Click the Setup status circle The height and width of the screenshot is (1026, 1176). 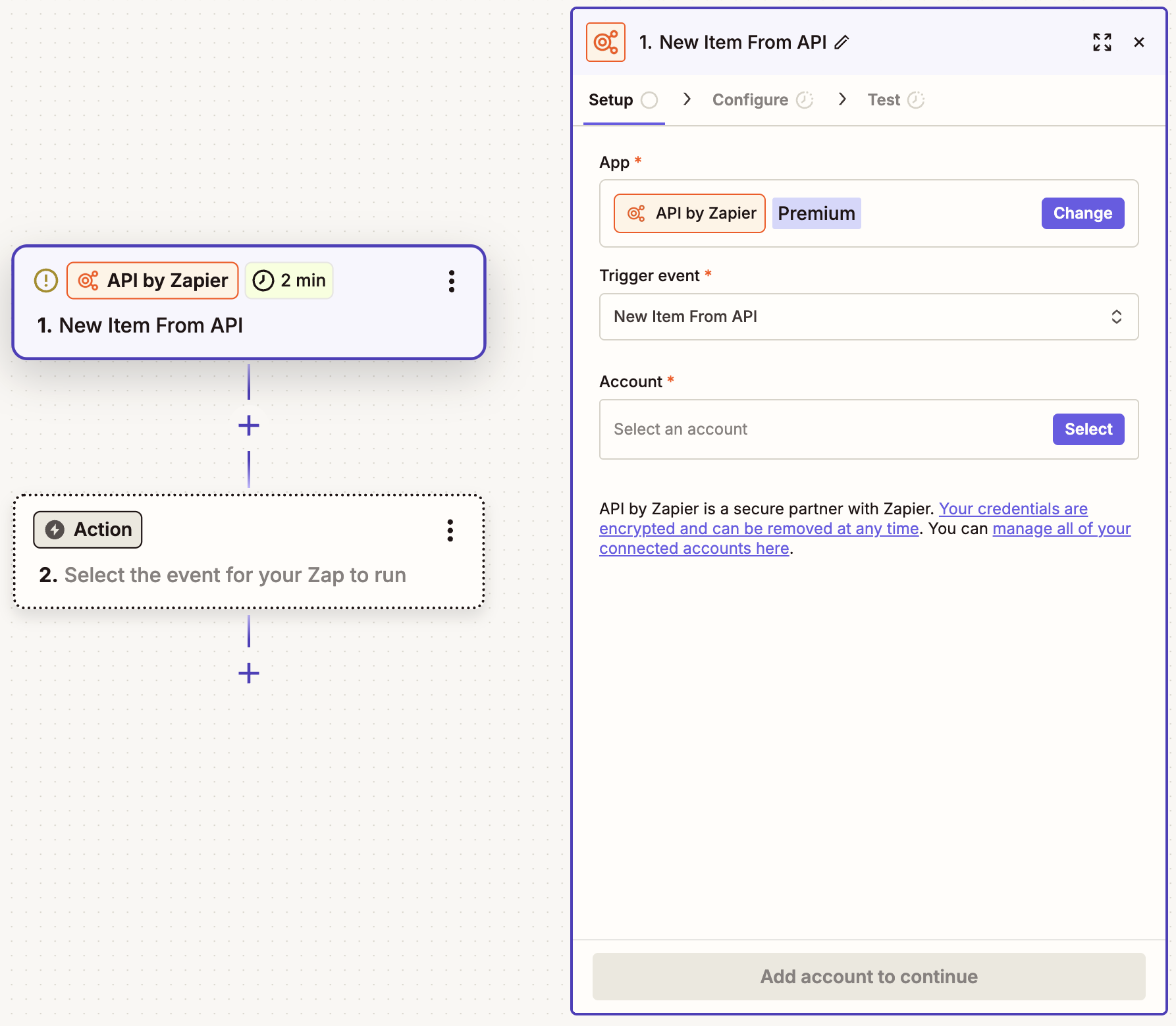649,100
